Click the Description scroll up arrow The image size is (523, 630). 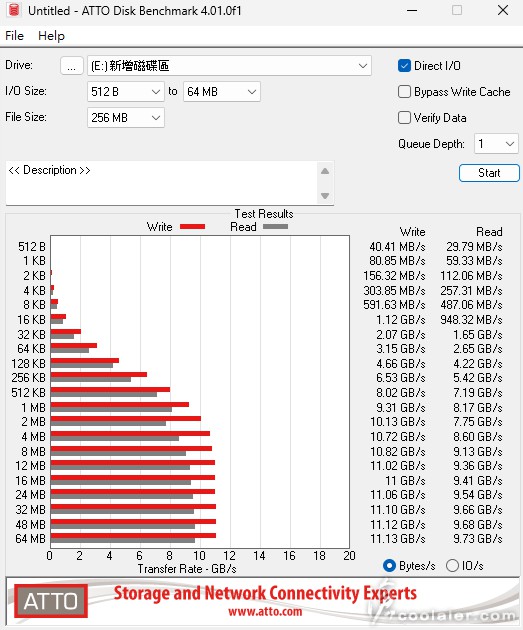[x=325, y=171]
